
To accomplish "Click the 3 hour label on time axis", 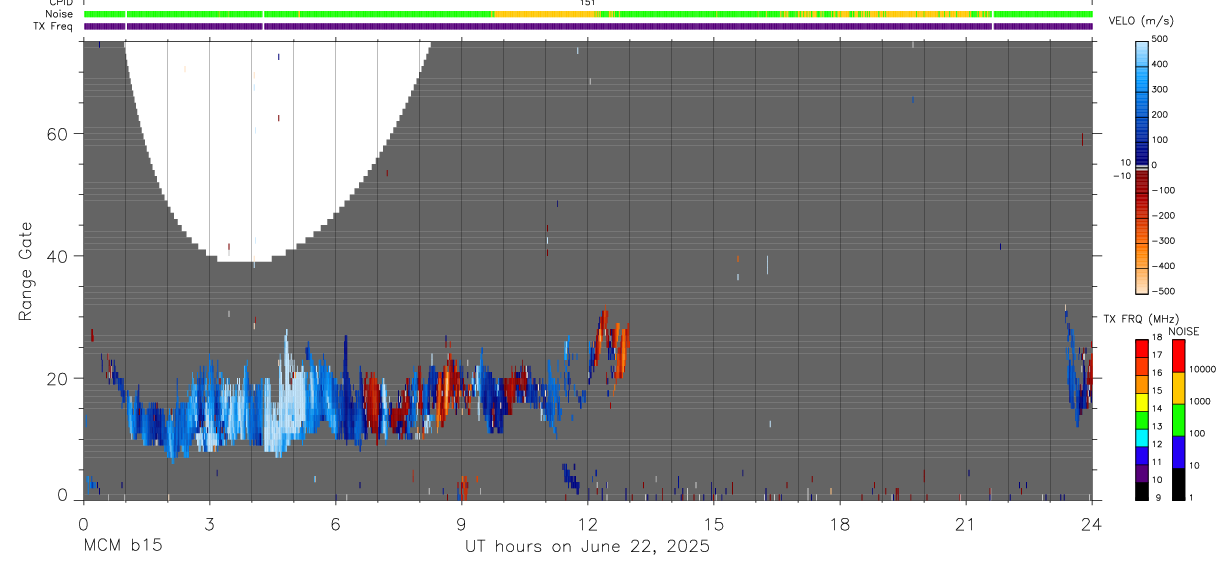I will tap(209, 524).
